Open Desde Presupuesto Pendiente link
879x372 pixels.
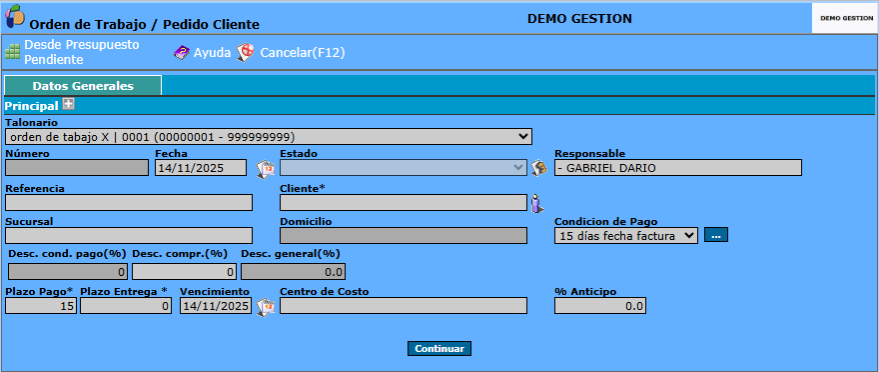tap(81, 52)
